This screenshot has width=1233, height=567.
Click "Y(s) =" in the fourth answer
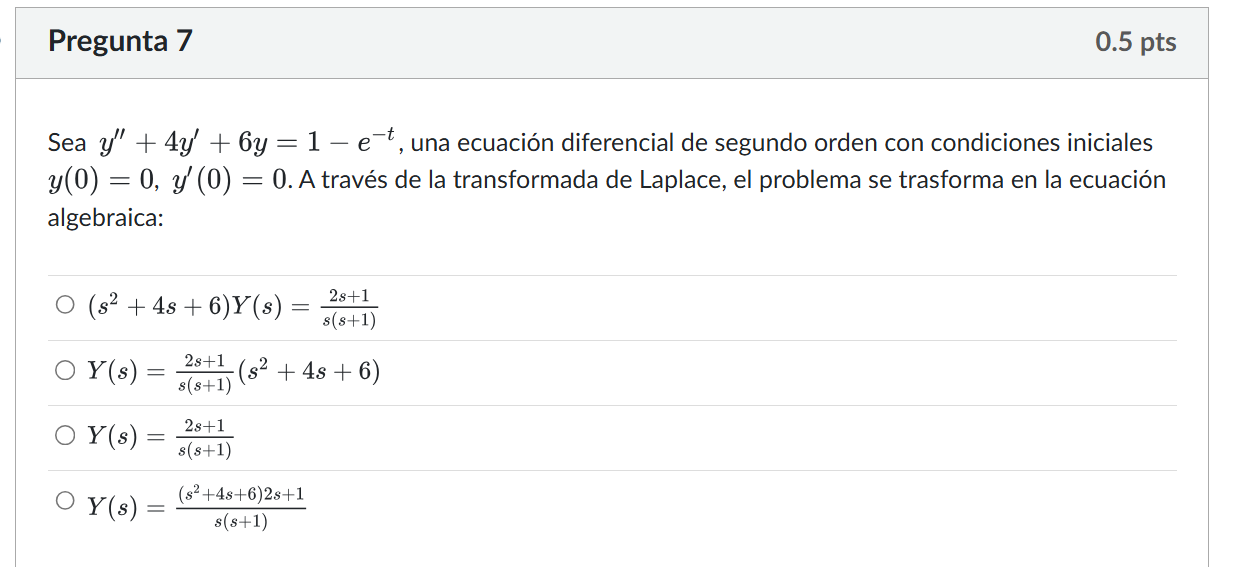124,507
